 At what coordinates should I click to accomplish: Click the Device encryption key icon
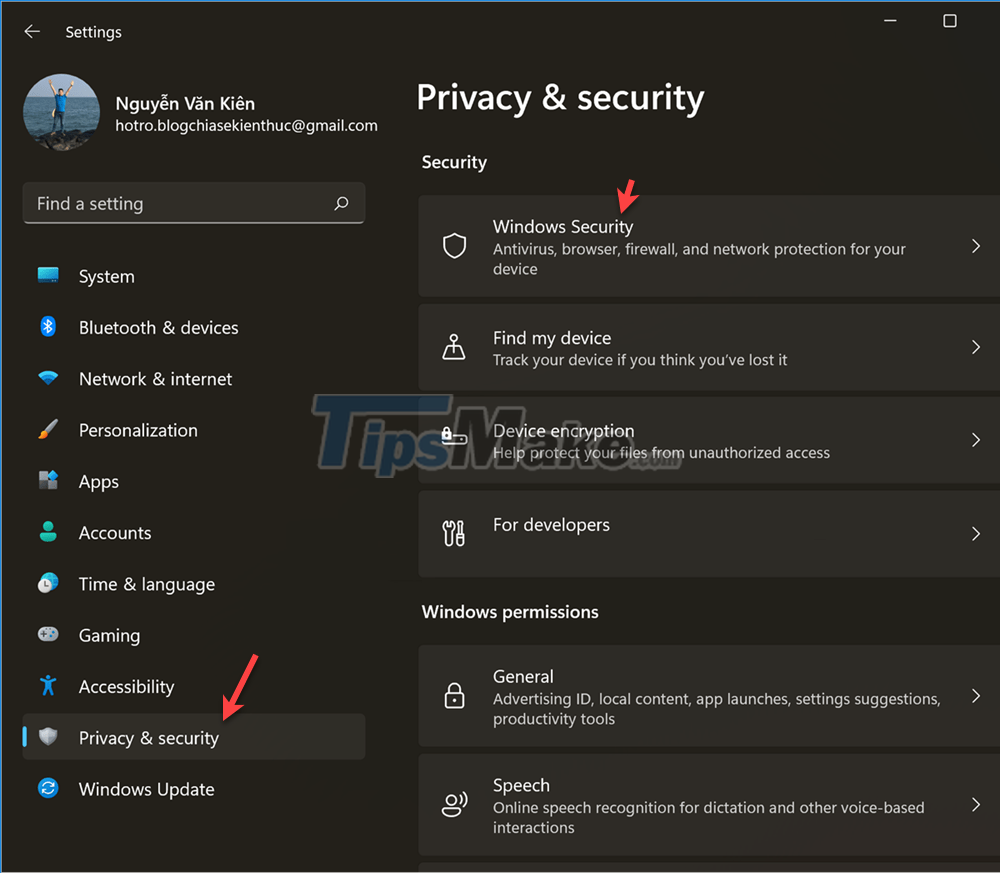[454, 437]
